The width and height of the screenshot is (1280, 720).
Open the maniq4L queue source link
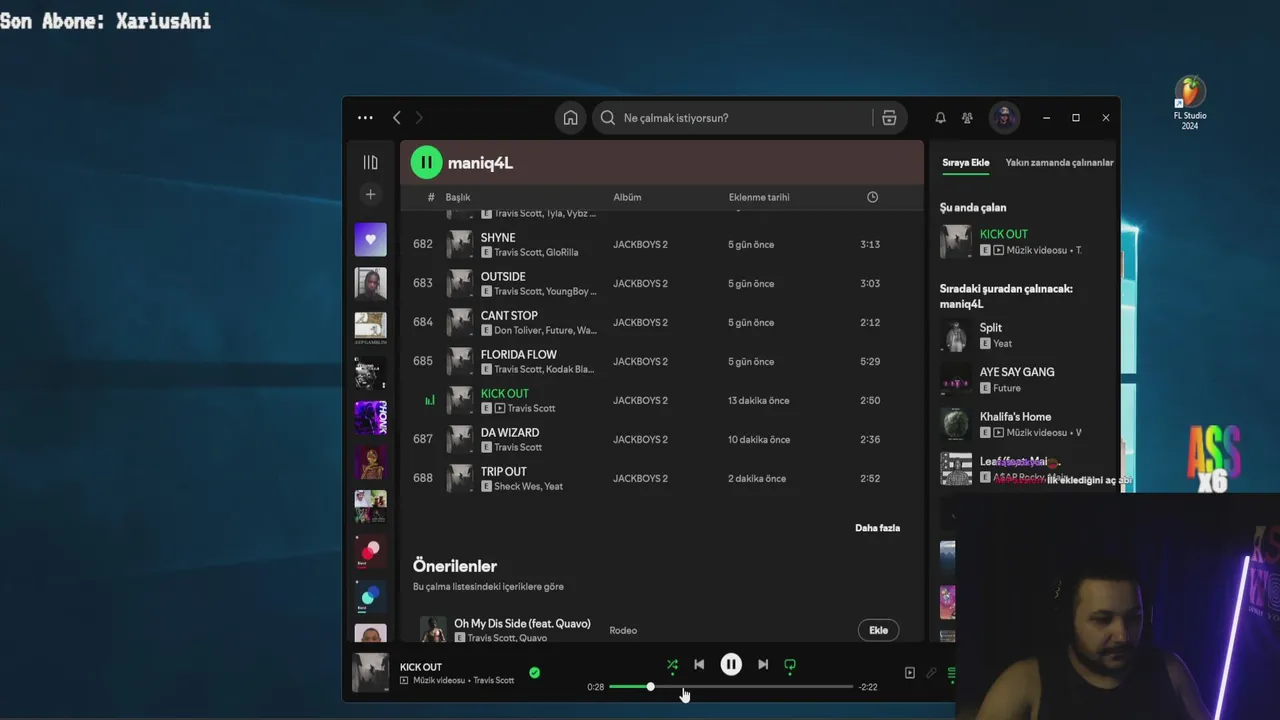coord(961,304)
